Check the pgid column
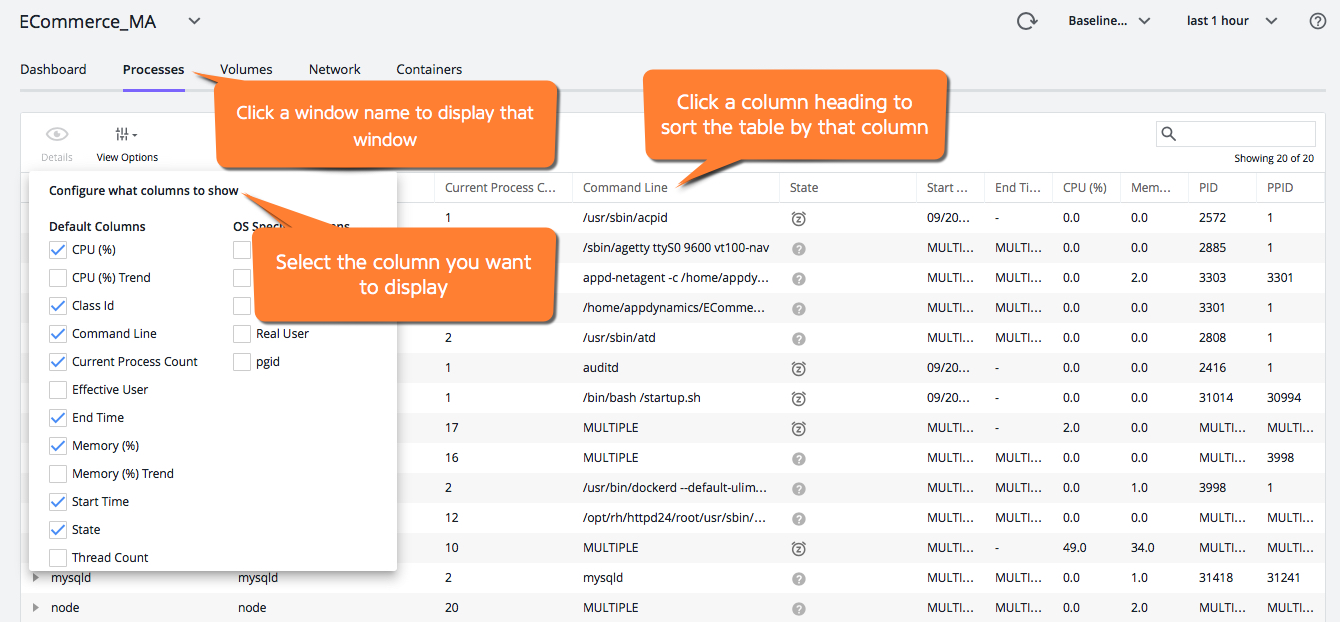This screenshot has height=622, width=1340. [x=242, y=362]
